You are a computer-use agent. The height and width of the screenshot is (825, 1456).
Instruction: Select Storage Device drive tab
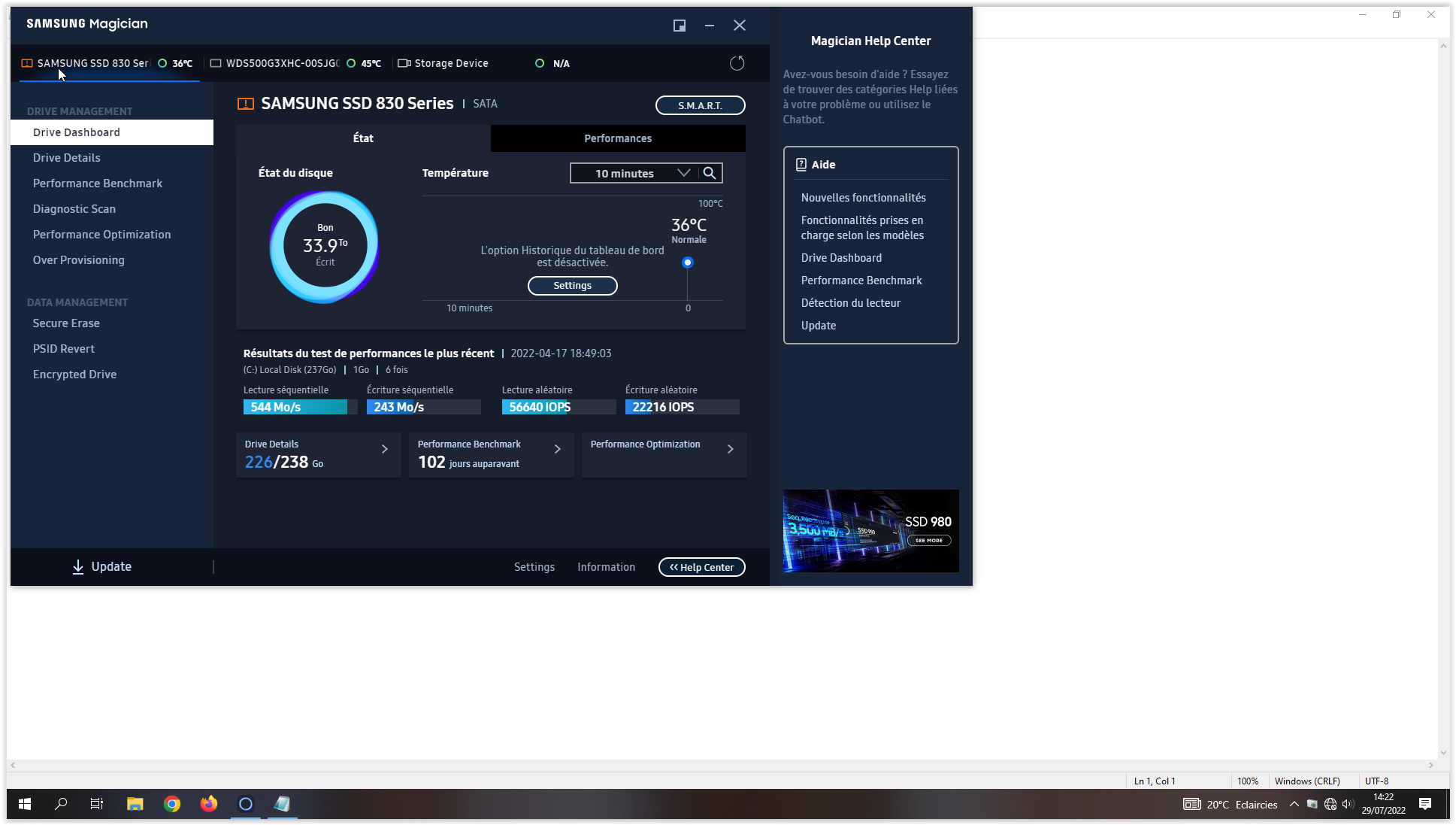click(483, 63)
